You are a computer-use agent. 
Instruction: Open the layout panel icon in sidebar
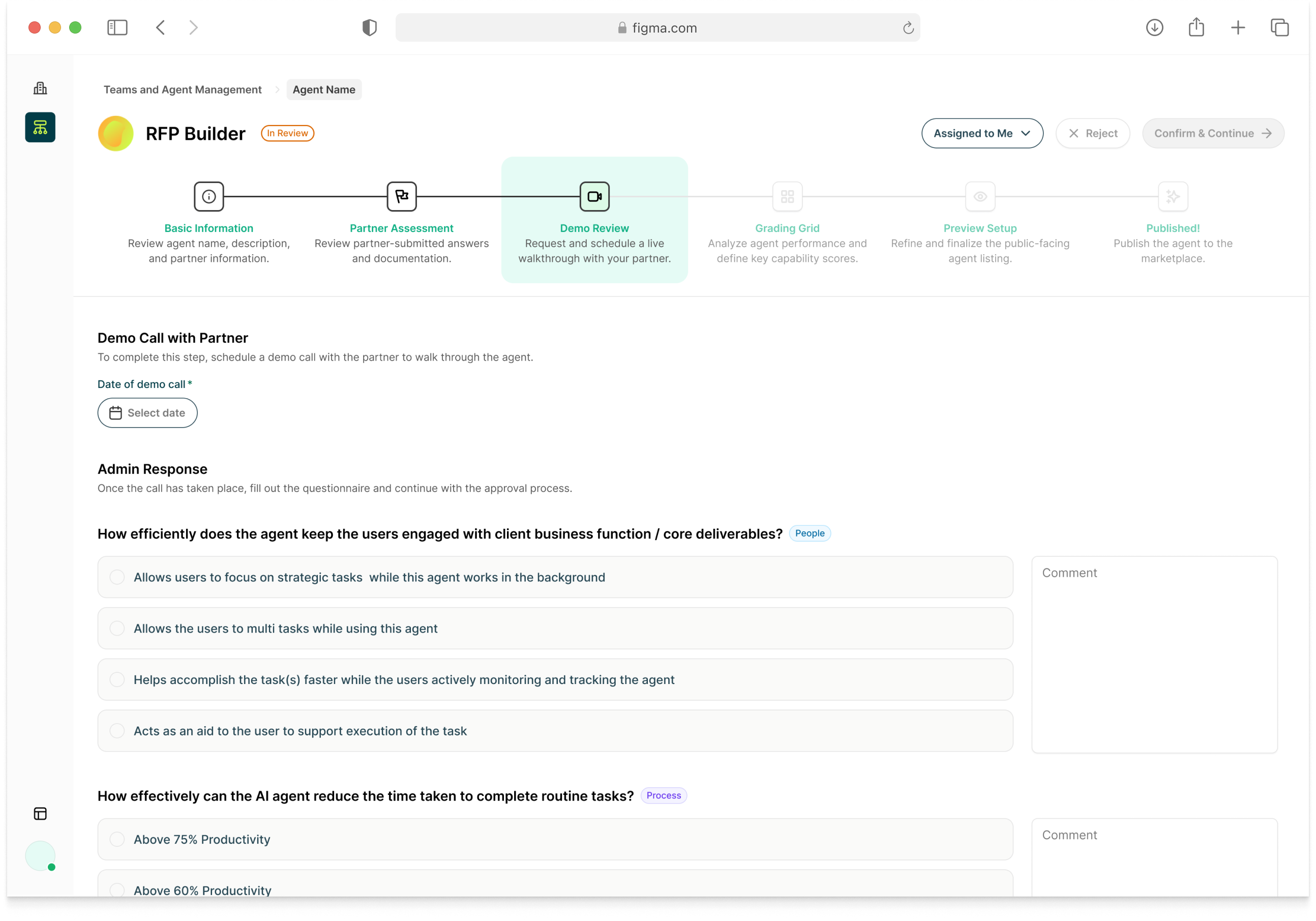[x=40, y=814]
